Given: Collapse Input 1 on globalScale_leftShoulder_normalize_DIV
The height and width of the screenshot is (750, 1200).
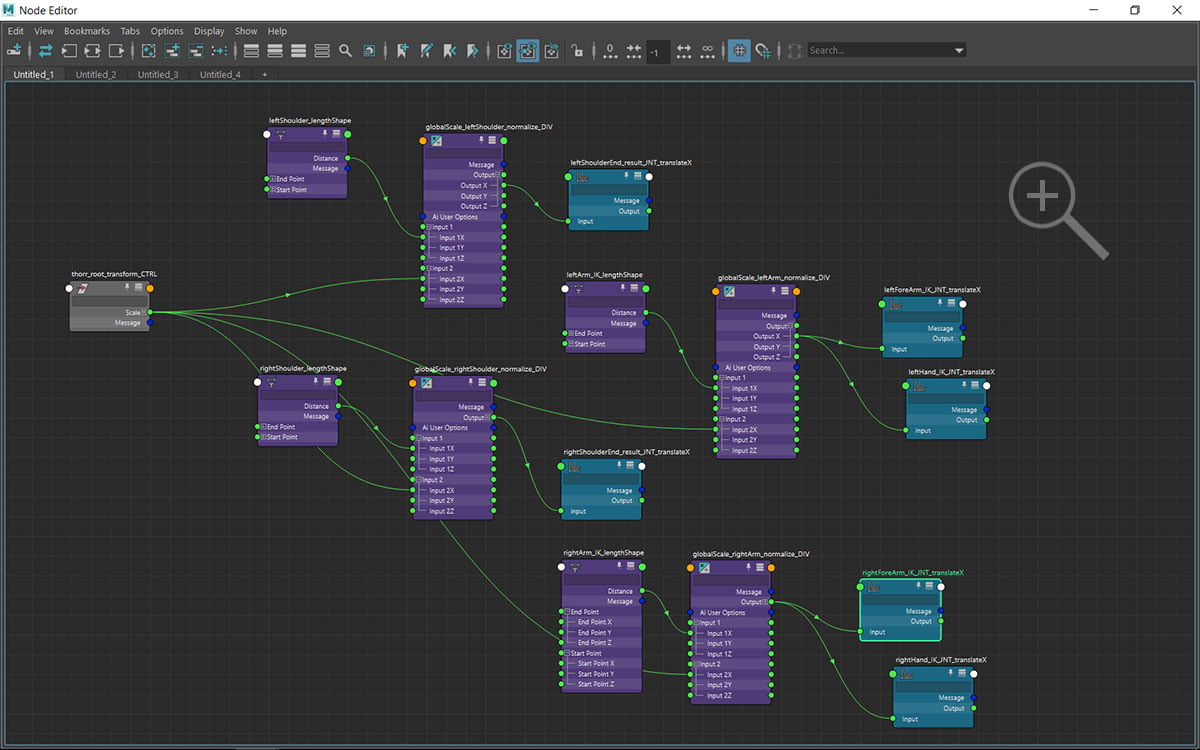Looking at the screenshot, I should (429, 227).
